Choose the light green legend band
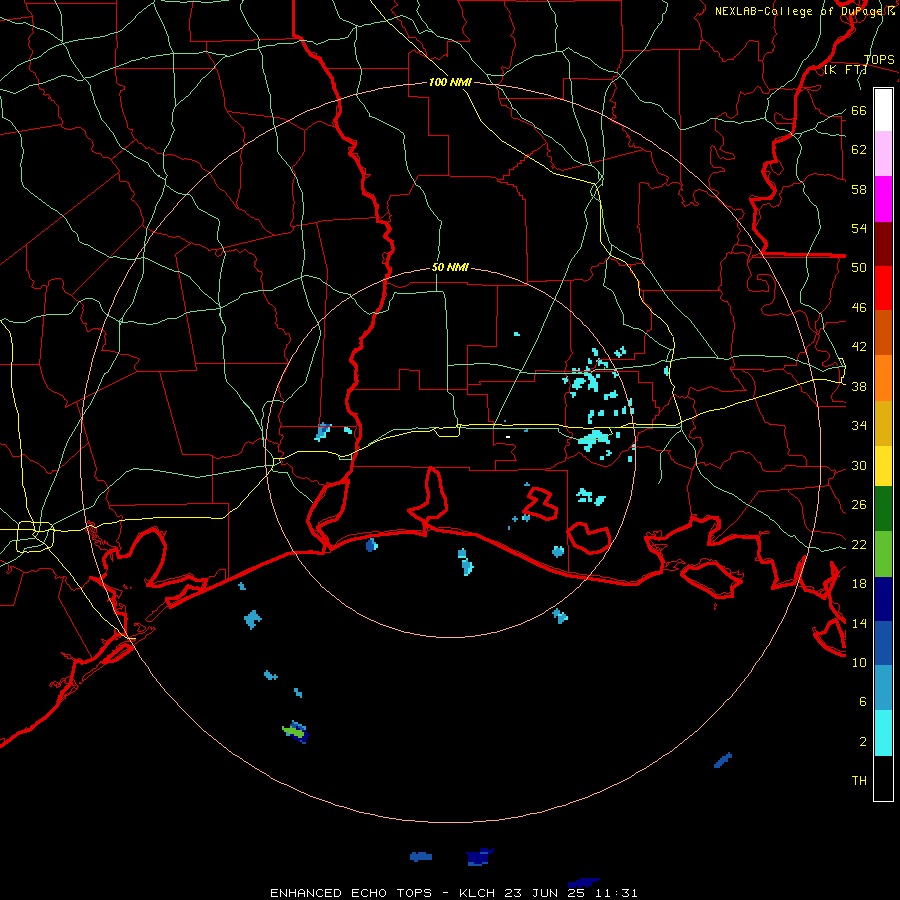This screenshot has width=900, height=900. [x=883, y=554]
